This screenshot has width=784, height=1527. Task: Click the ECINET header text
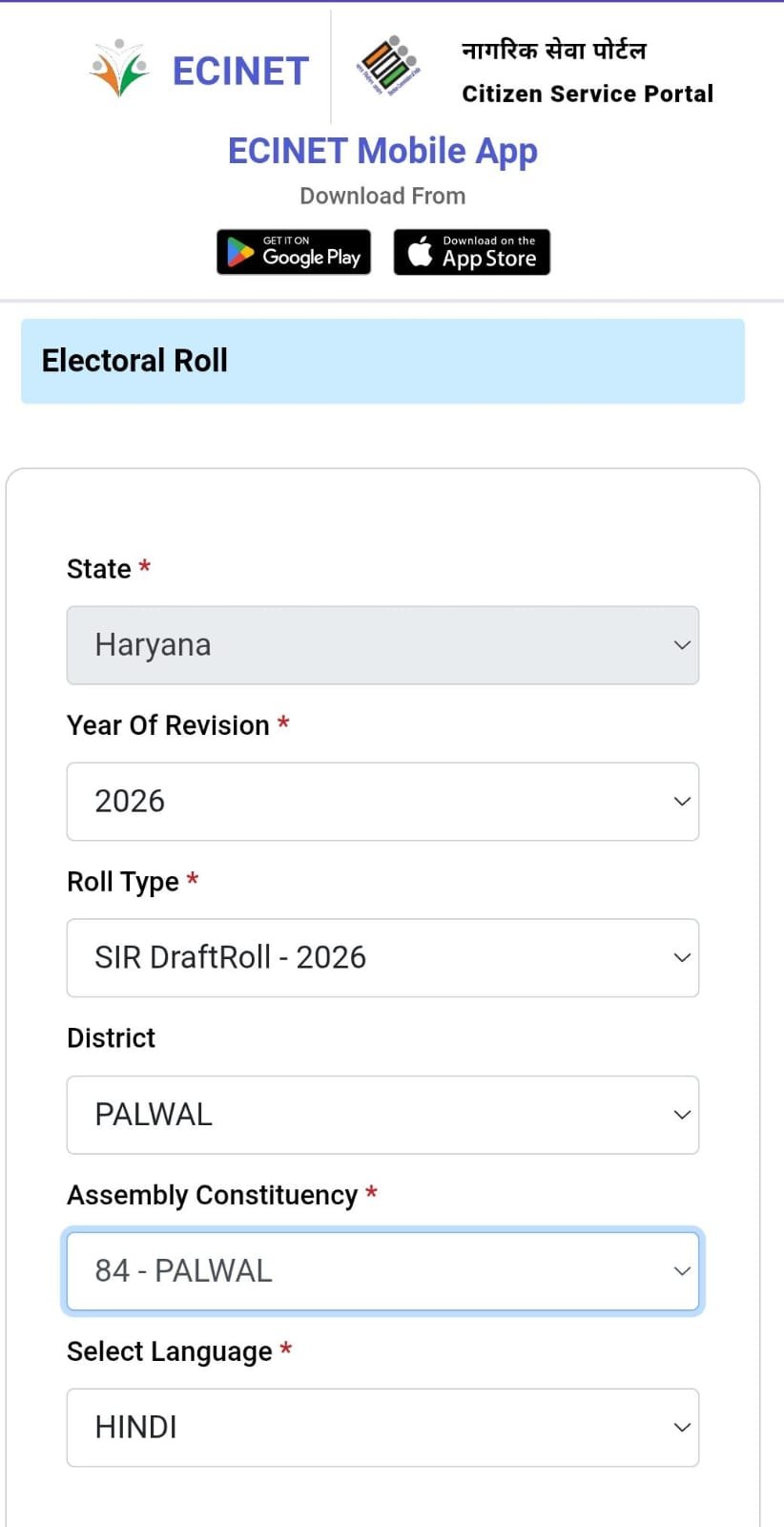[x=240, y=71]
